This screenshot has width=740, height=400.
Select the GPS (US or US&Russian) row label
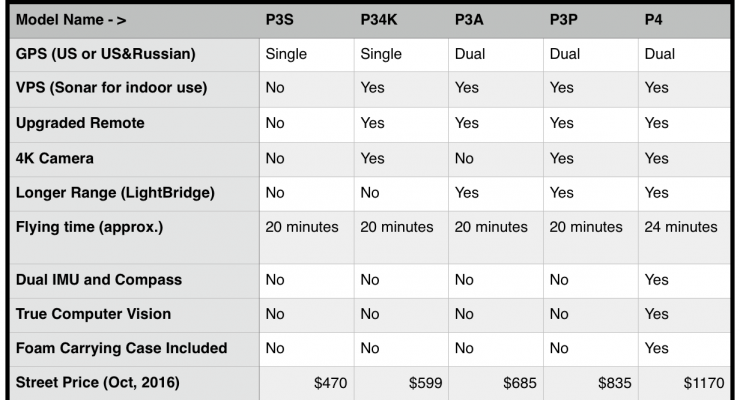[x=106, y=54]
